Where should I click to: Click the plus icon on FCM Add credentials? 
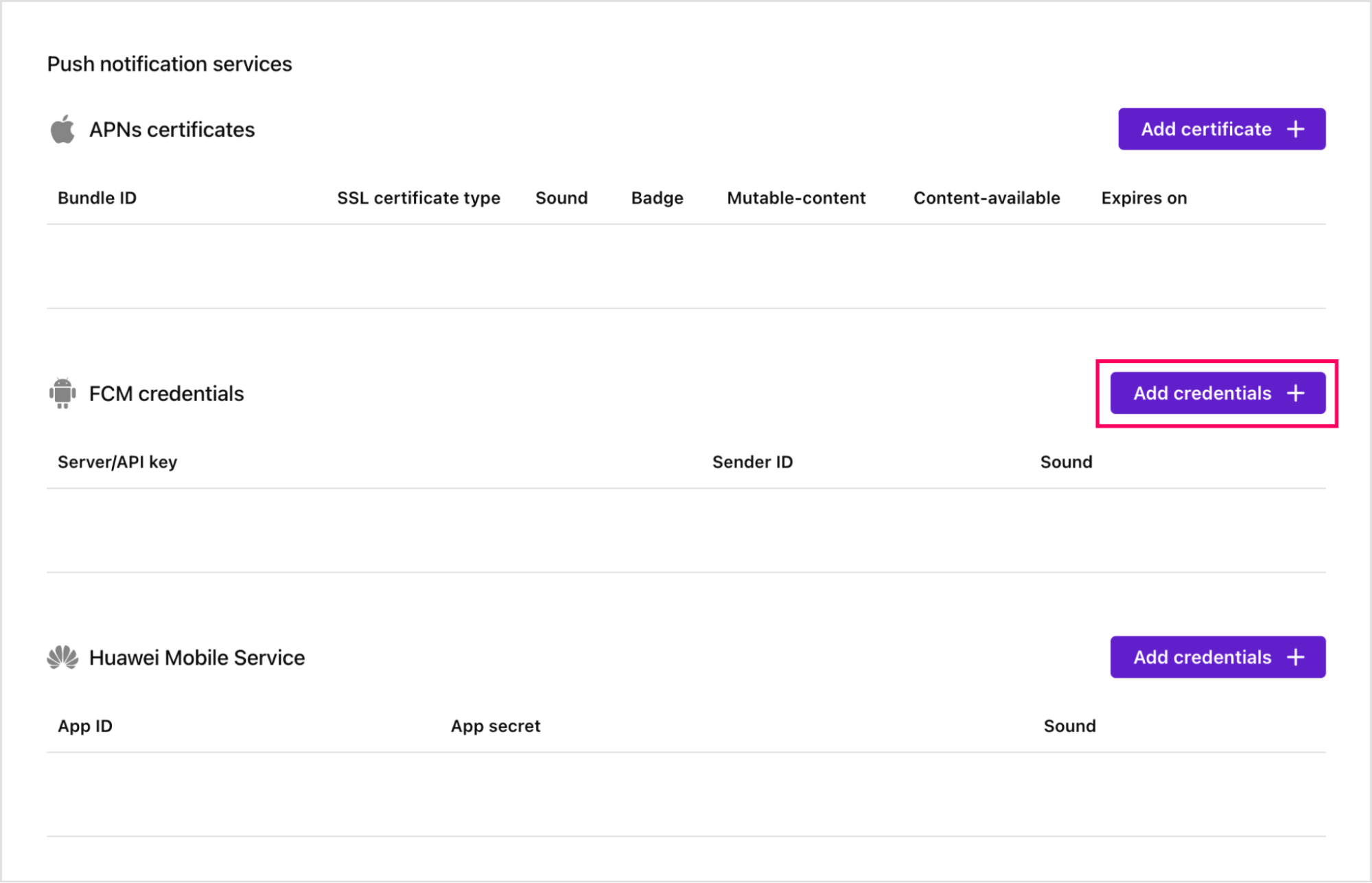(1295, 393)
